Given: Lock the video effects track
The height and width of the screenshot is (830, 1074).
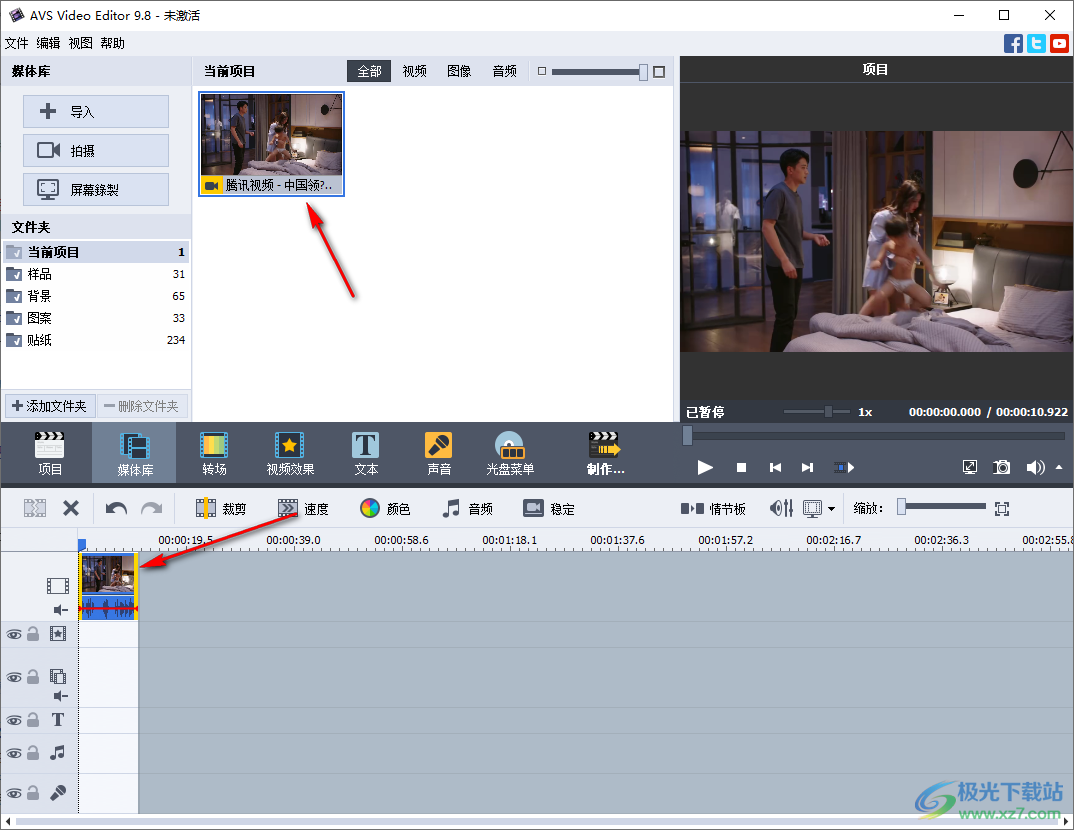Looking at the screenshot, I should coord(33,634).
